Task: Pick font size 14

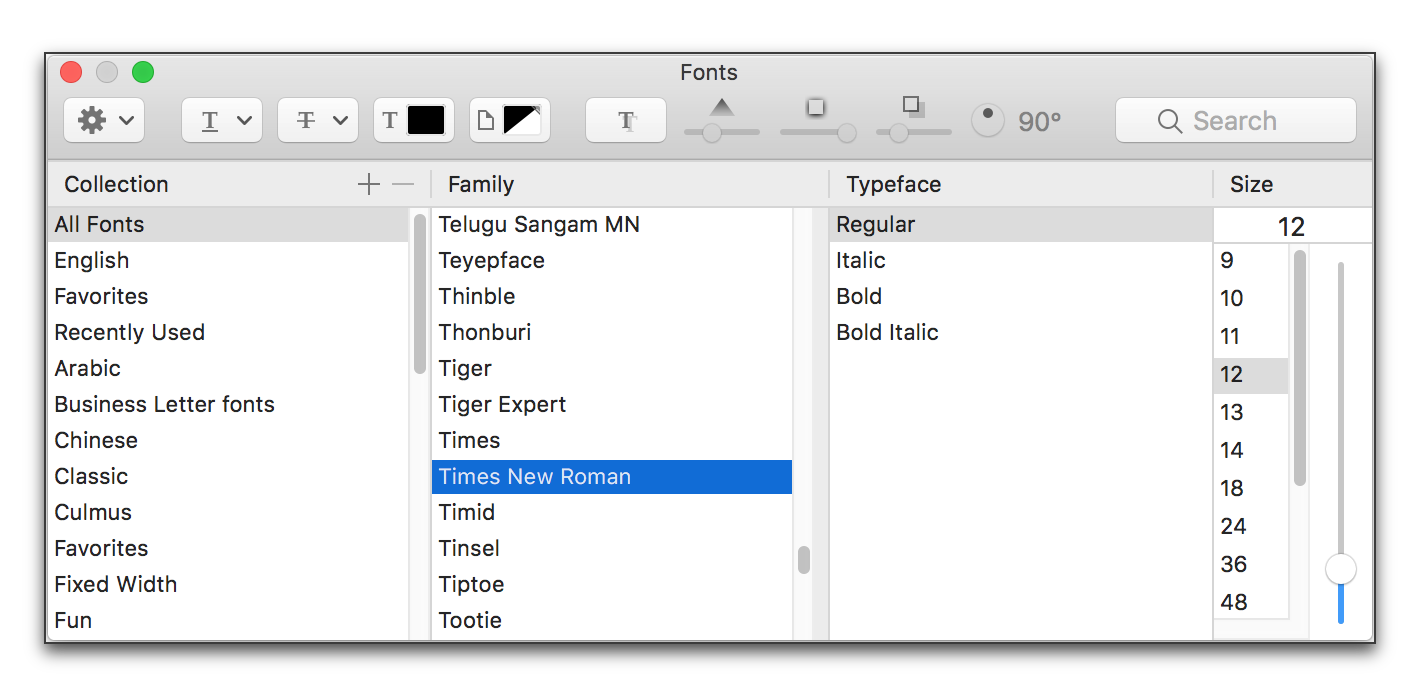Action: tap(1251, 450)
